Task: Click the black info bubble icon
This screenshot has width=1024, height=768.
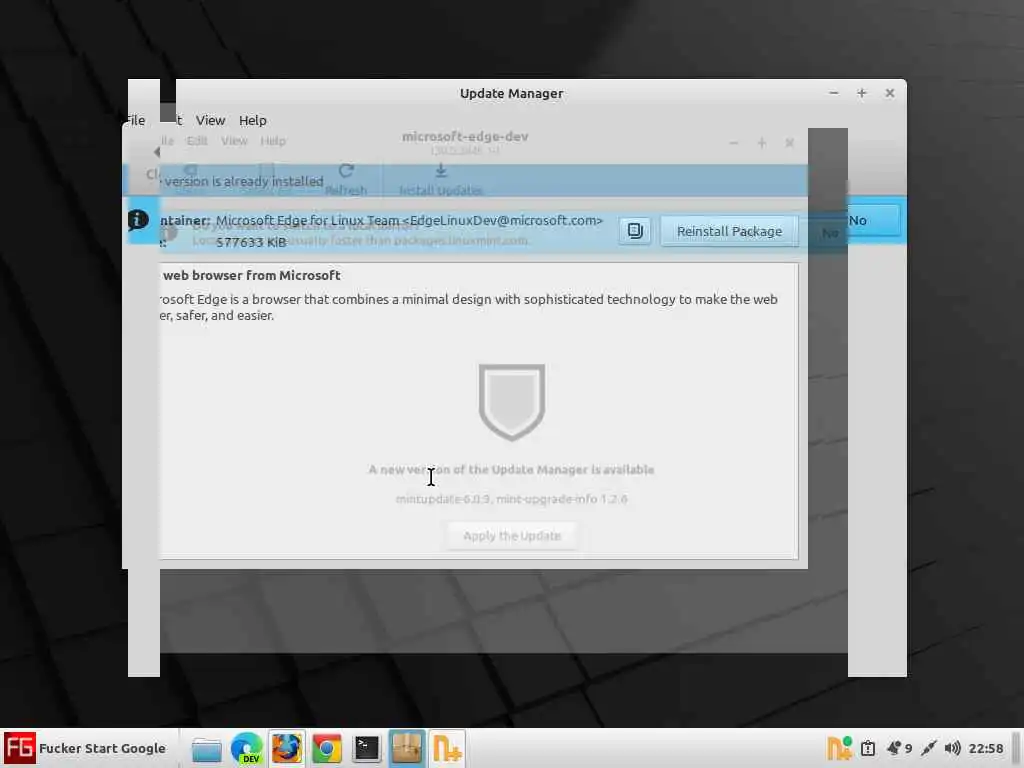Action: click(138, 220)
